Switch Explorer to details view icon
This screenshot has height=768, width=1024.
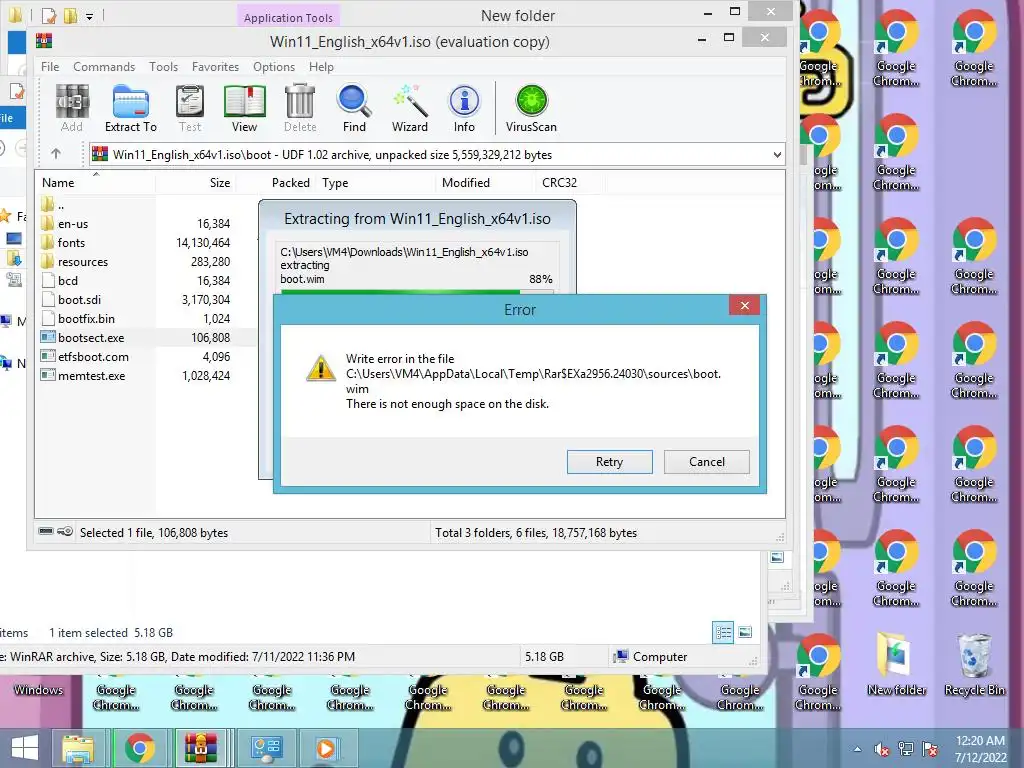(723, 632)
